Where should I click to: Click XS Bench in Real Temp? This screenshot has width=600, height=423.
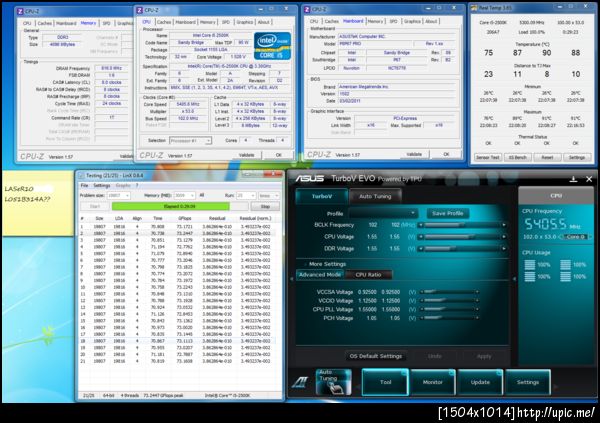[518, 157]
